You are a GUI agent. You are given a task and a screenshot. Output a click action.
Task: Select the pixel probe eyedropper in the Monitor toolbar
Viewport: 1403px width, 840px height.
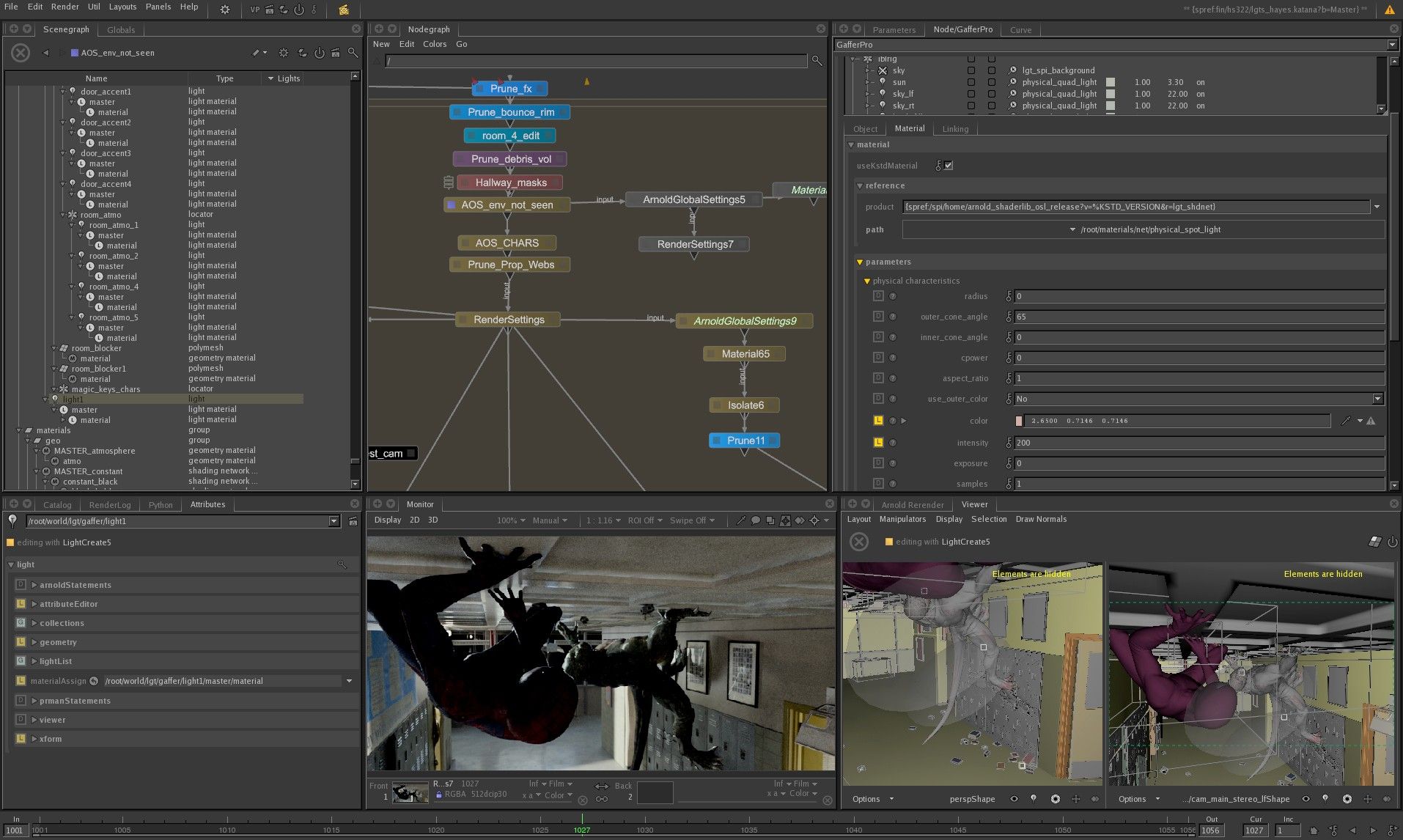[x=740, y=521]
